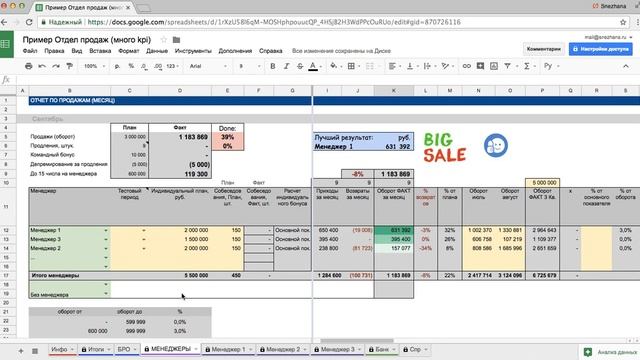This screenshot has height=360, width=640.
Task: Open the Вид menu
Action: [77, 51]
